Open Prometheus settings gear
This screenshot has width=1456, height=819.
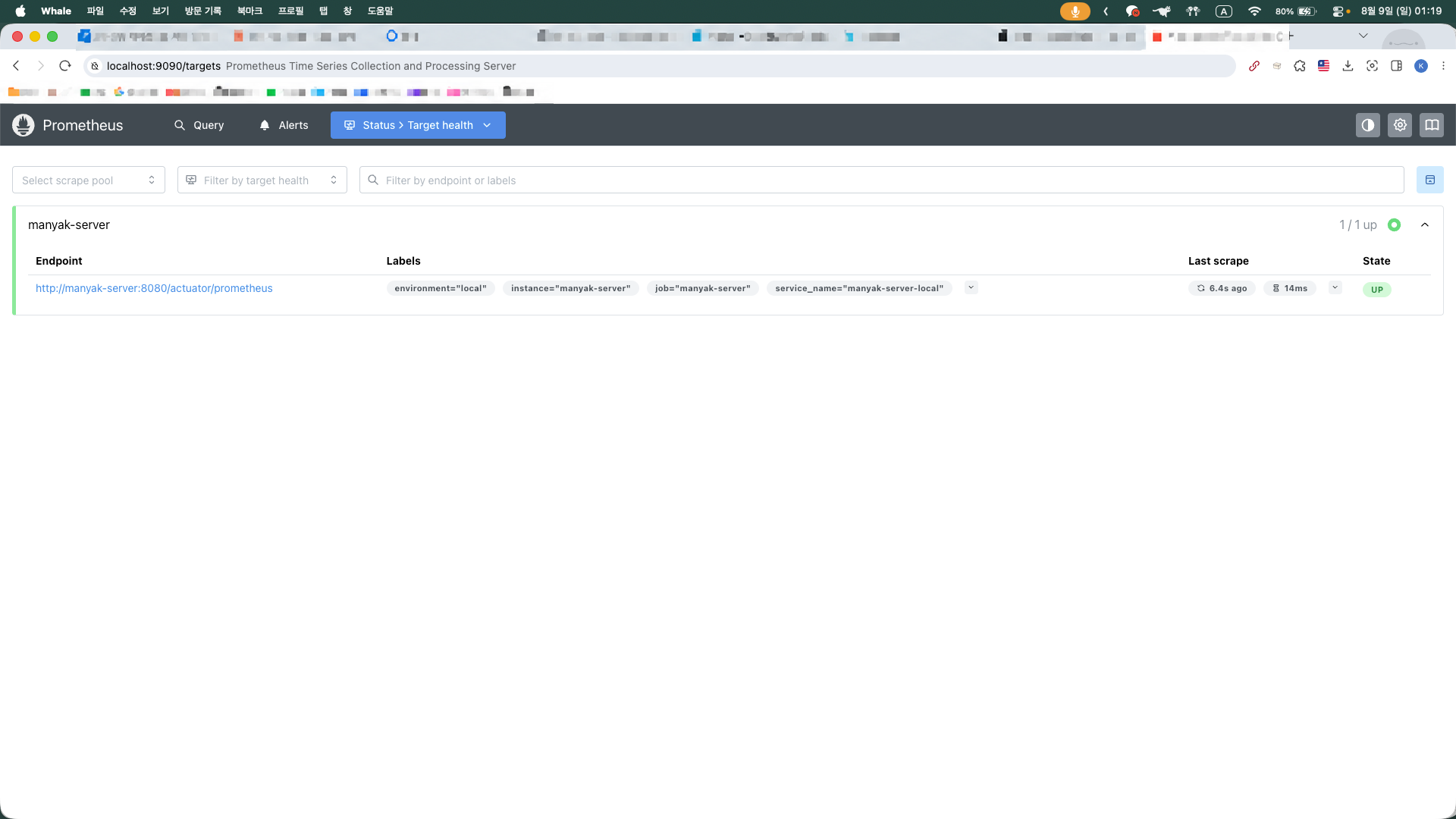(x=1400, y=125)
